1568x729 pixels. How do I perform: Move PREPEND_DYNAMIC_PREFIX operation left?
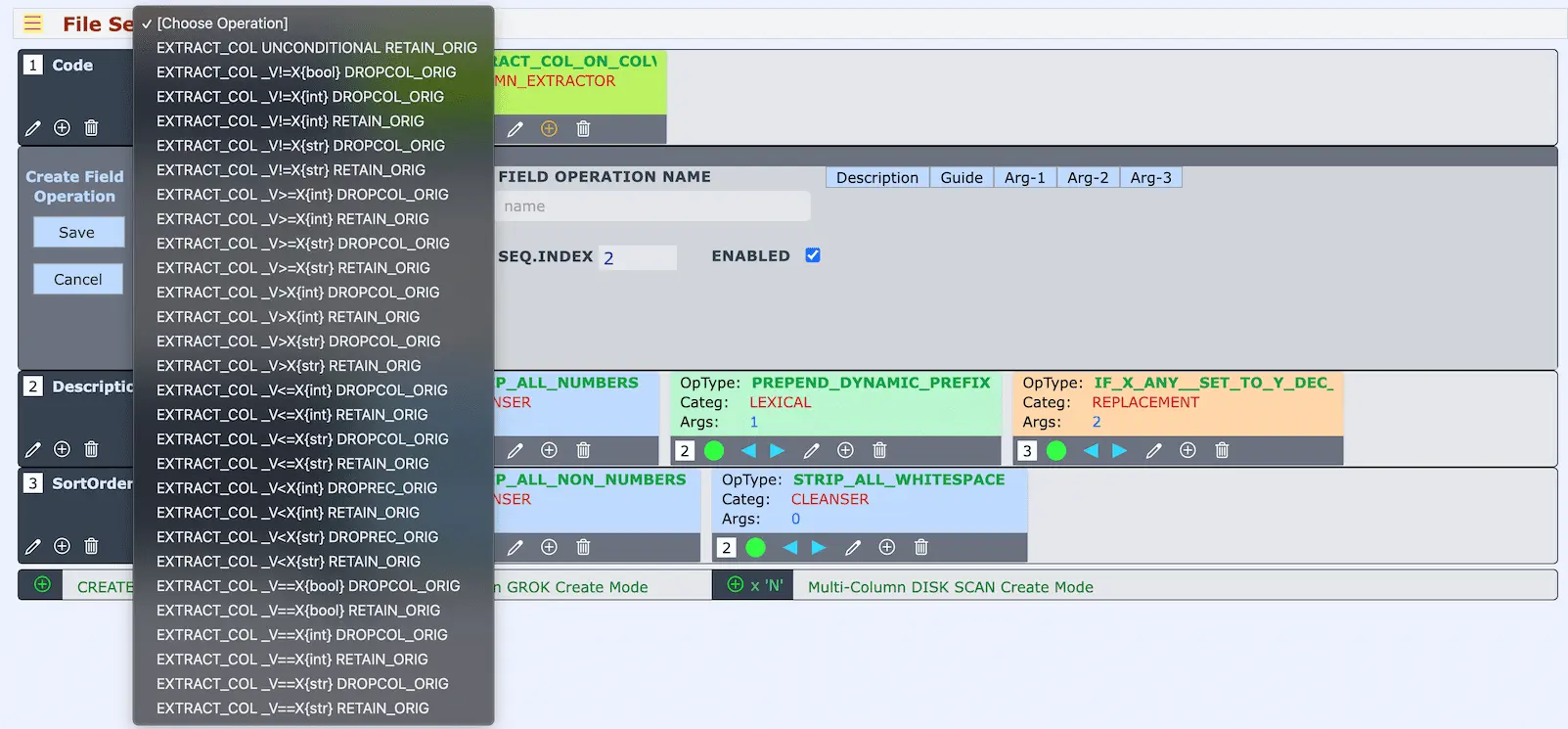coord(748,450)
